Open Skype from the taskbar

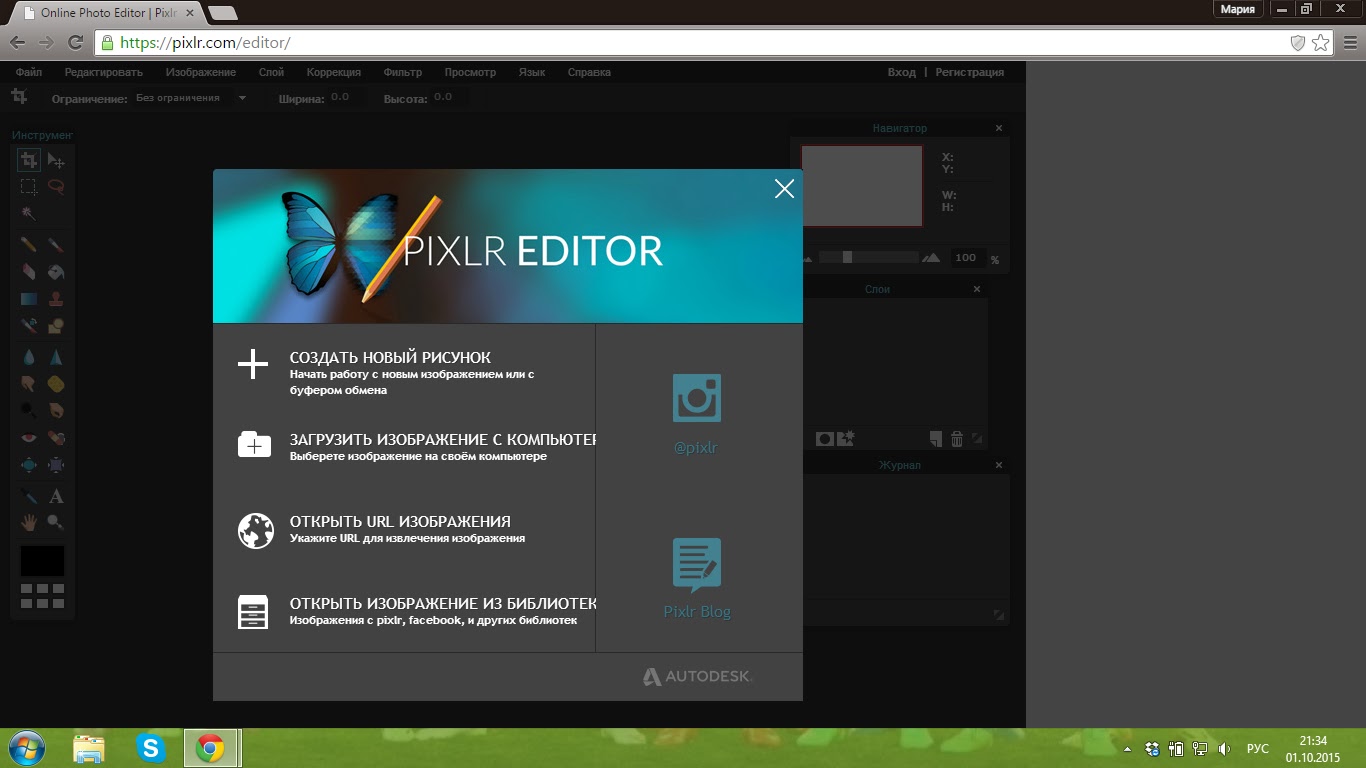pos(151,748)
